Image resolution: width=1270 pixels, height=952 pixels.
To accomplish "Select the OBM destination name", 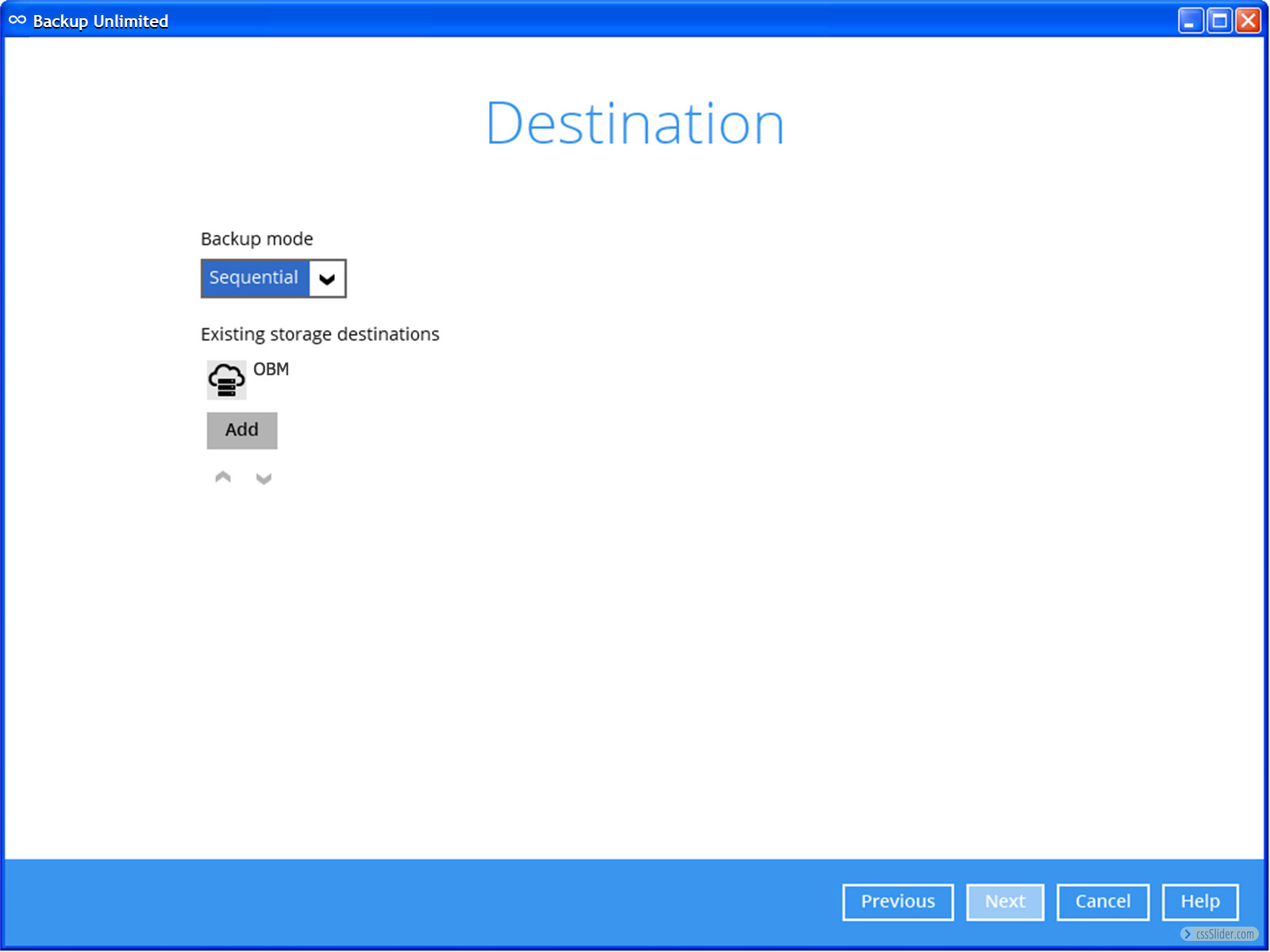I will tap(271, 370).
